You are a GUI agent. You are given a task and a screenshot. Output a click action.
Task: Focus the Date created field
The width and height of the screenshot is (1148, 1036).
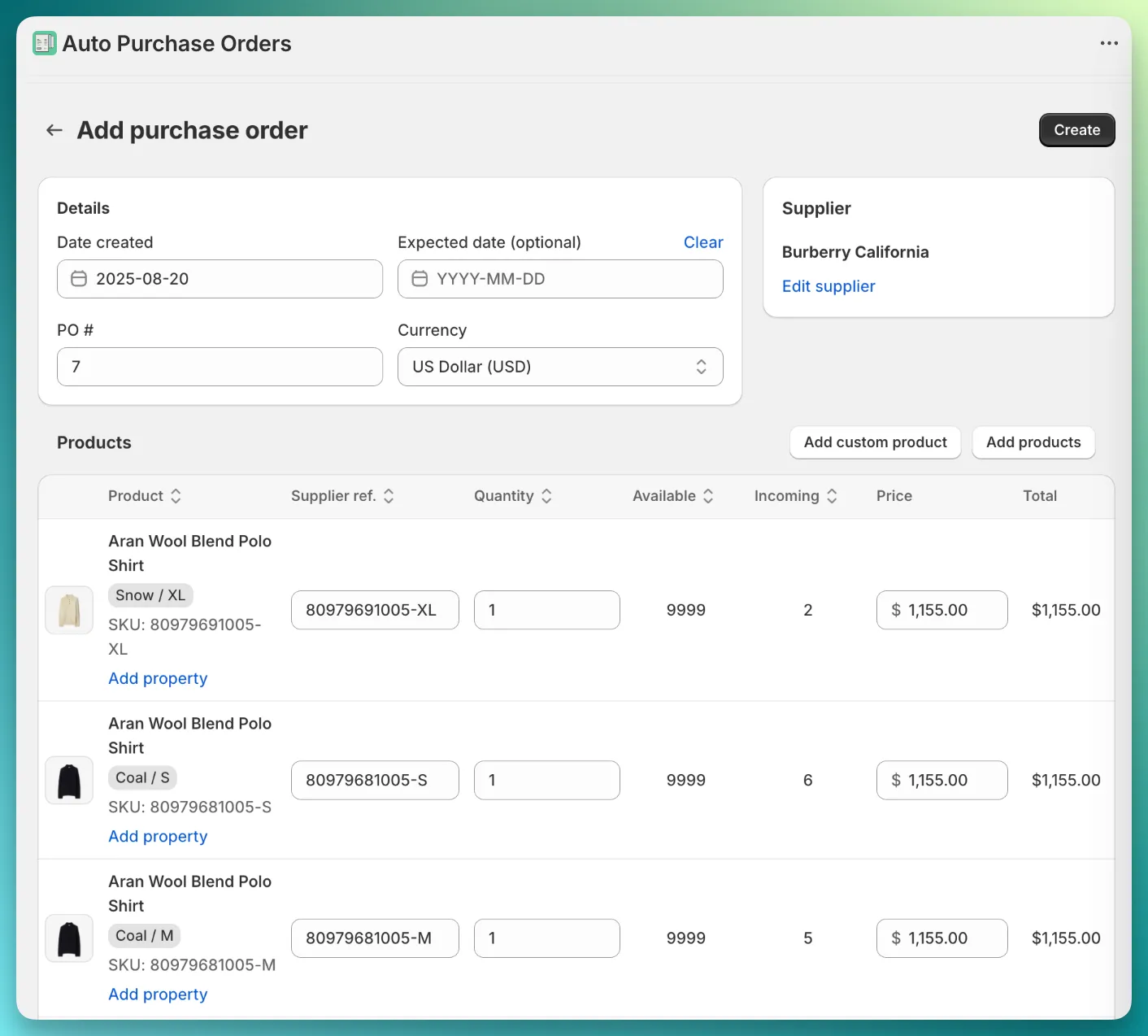pyautogui.click(x=220, y=279)
